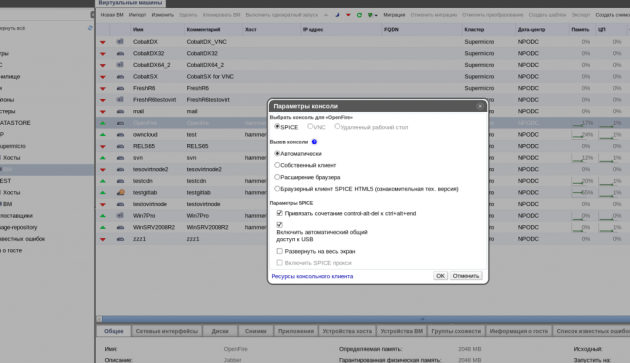Click the Миграция toolbar button
The height and width of the screenshot is (363, 630).
394,15
